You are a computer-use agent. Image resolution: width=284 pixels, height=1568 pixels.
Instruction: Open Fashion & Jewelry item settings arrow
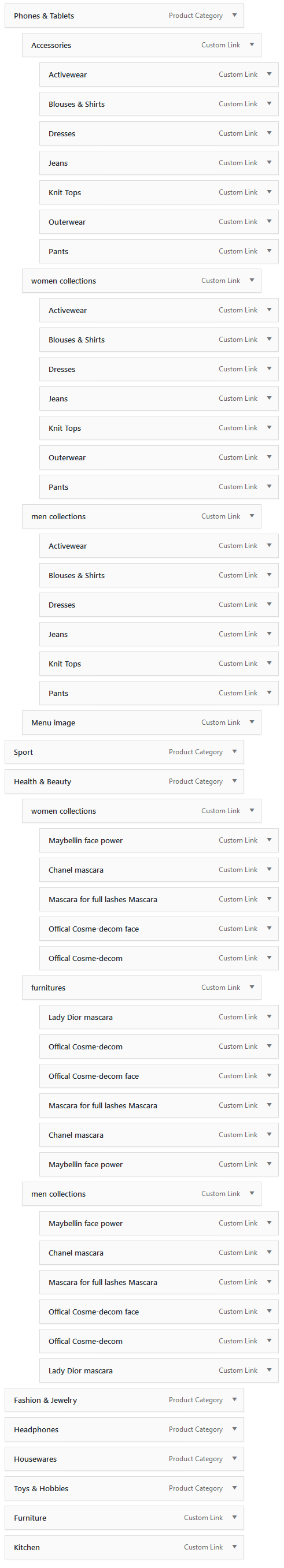235,1400
